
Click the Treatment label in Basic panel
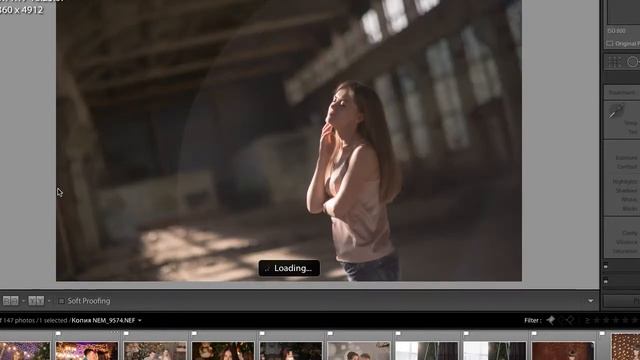coord(622,93)
